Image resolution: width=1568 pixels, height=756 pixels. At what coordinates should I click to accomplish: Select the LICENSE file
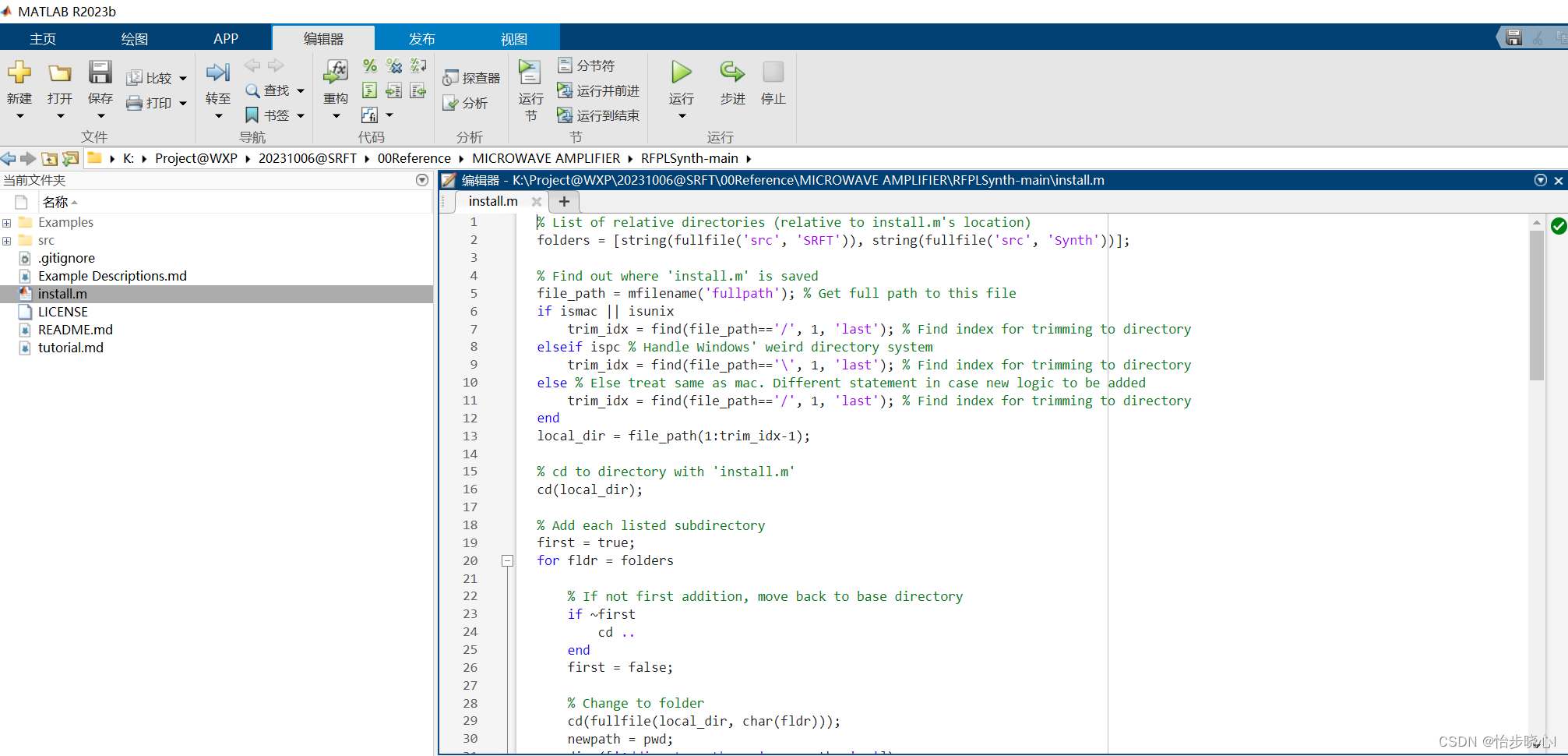tap(62, 312)
